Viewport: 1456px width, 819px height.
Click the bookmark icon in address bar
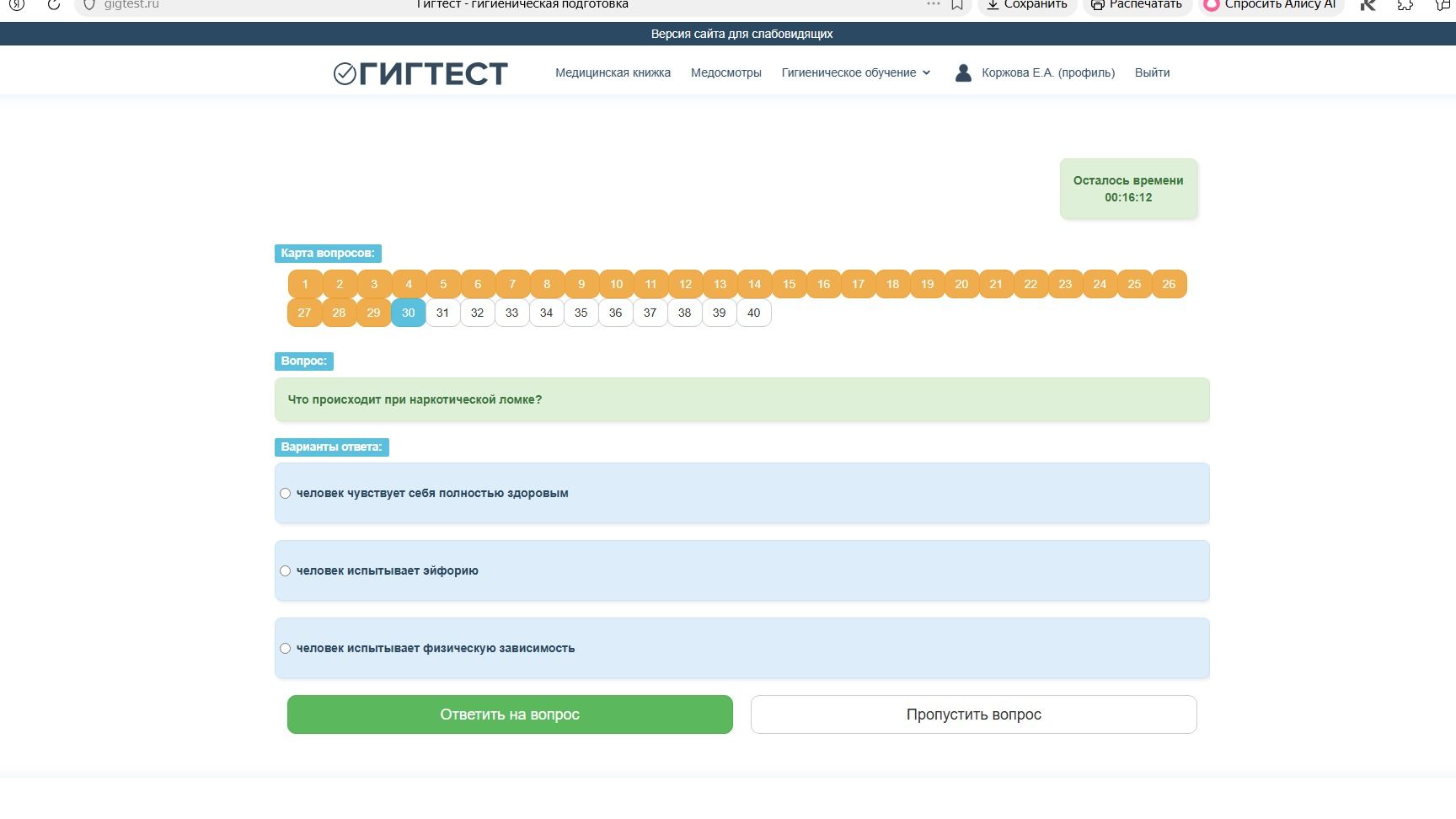pyautogui.click(x=957, y=4)
